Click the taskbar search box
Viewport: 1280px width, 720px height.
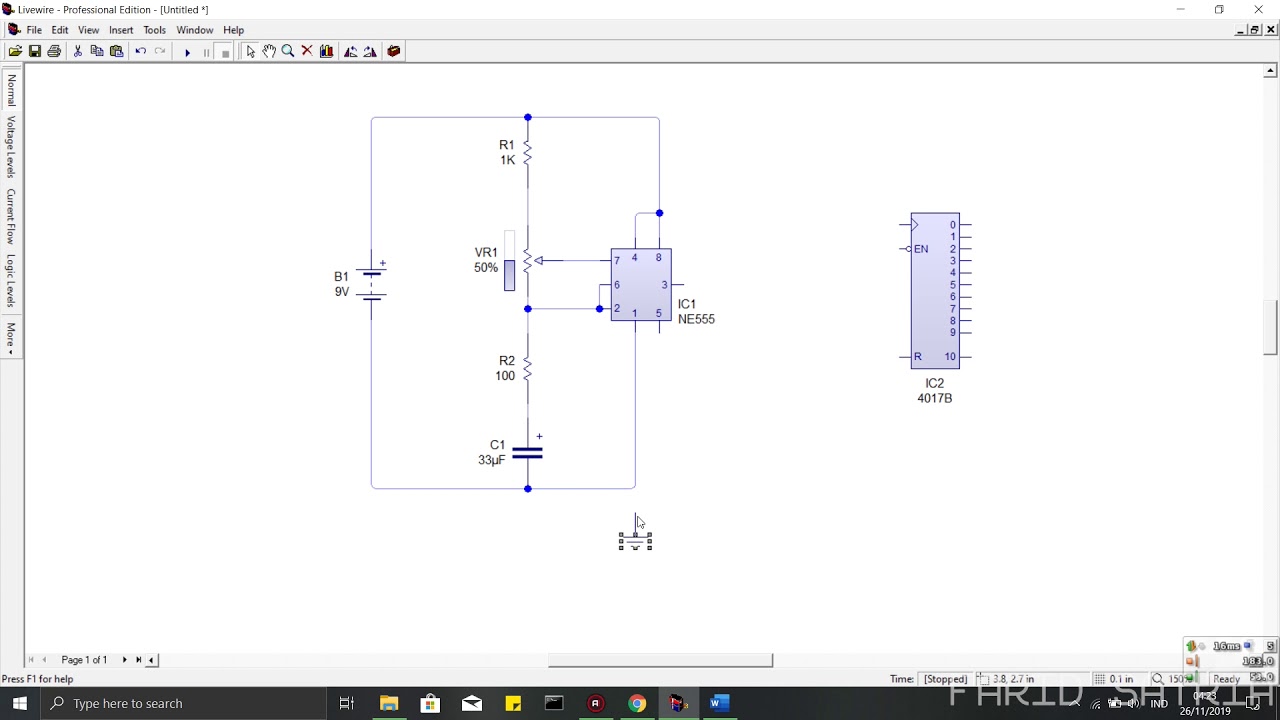click(x=183, y=704)
